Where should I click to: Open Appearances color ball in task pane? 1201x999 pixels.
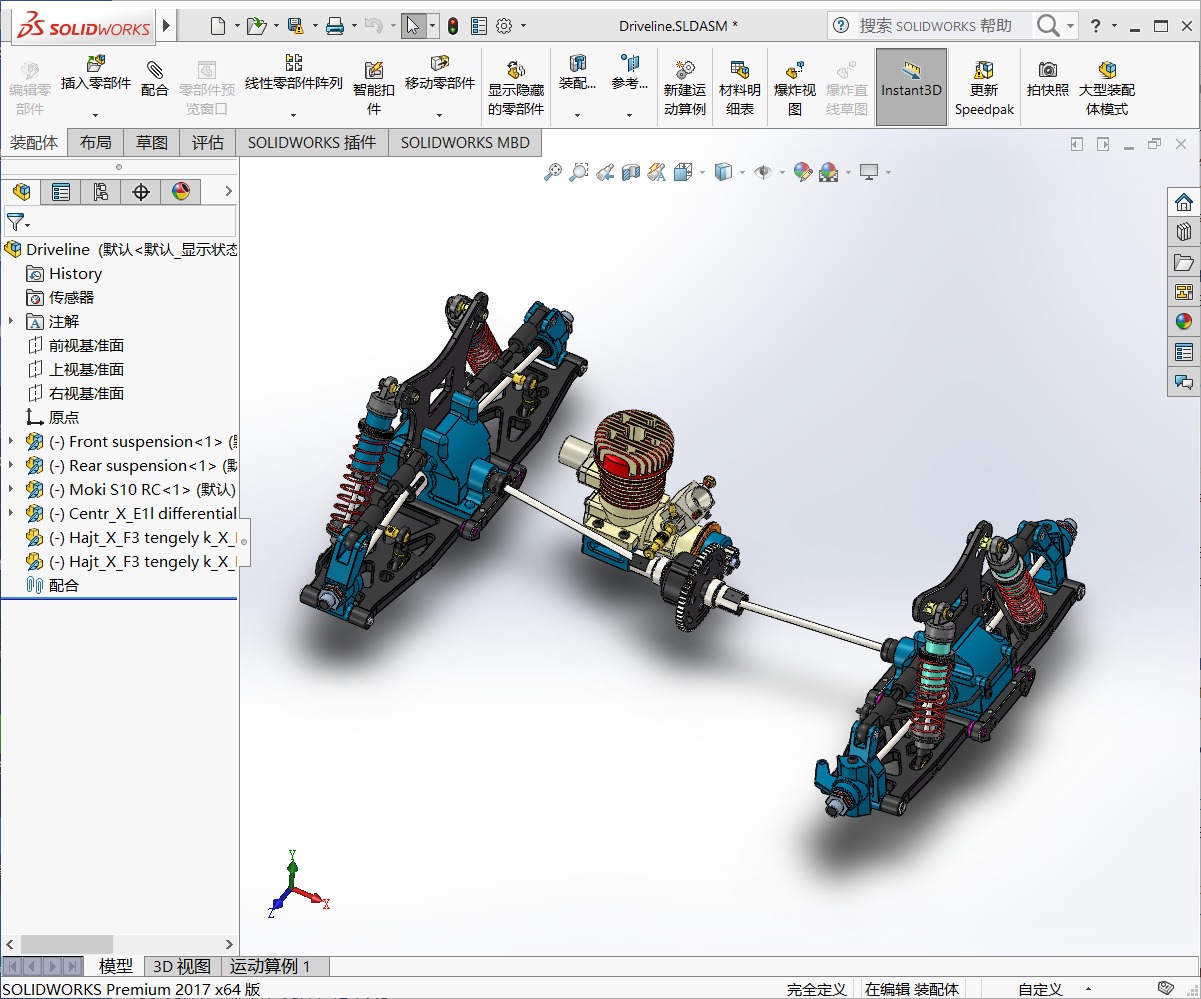(x=1184, y=321)
